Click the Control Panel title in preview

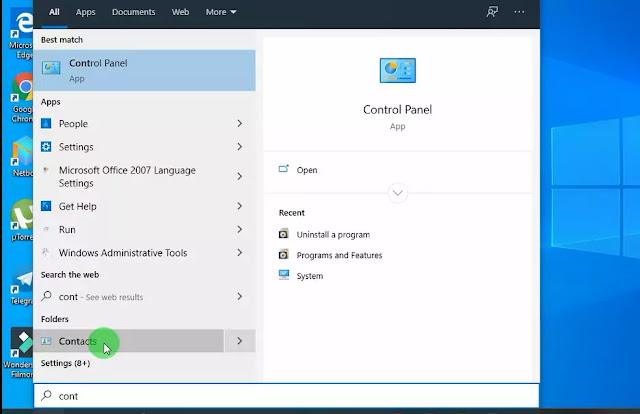pyautogui.click(x=398, y=109)
